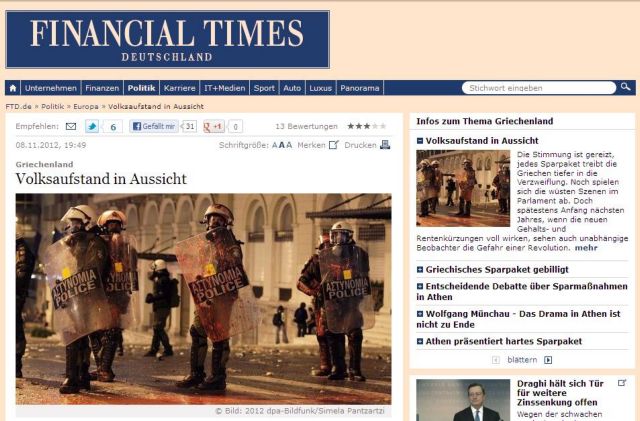The image size is (640, 421).
Task: Select the largest font size A
Action: tap(289, 145)
